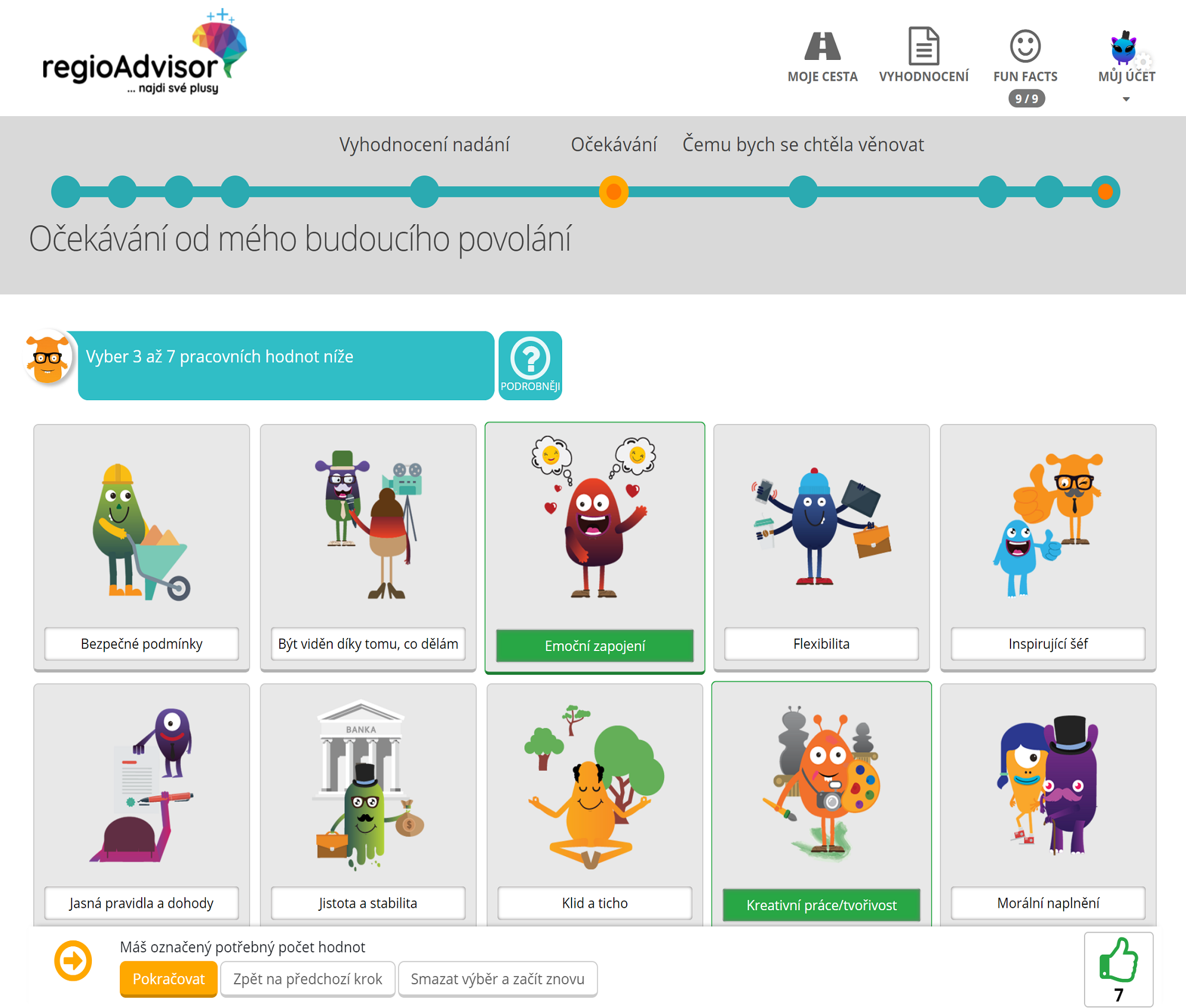Click the Fun Facts 9/9 badge
Image resolution: width=1186 pixels, height=1008 pixels.
[1026, 98]
